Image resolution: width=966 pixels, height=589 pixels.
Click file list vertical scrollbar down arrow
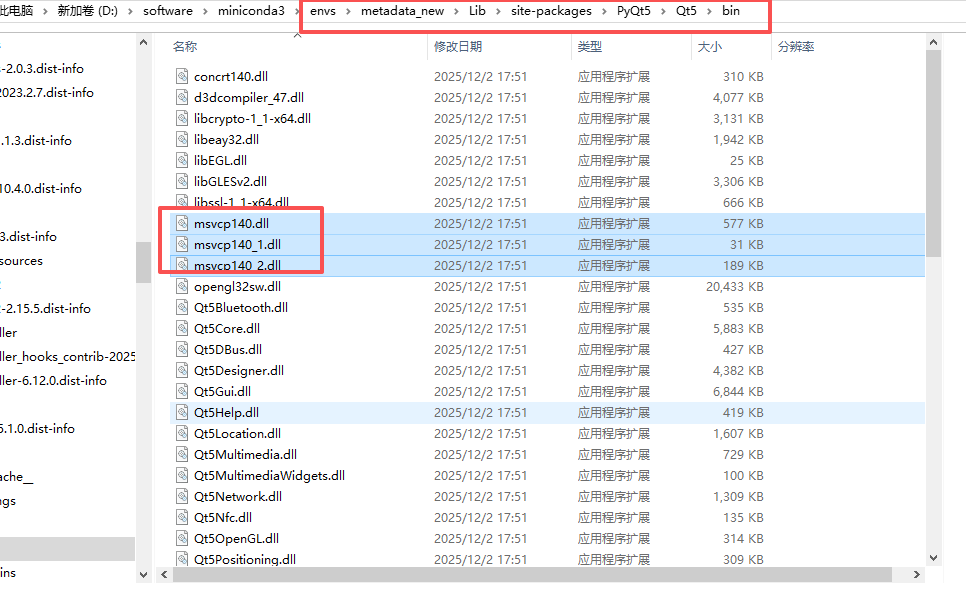[933, 558]
